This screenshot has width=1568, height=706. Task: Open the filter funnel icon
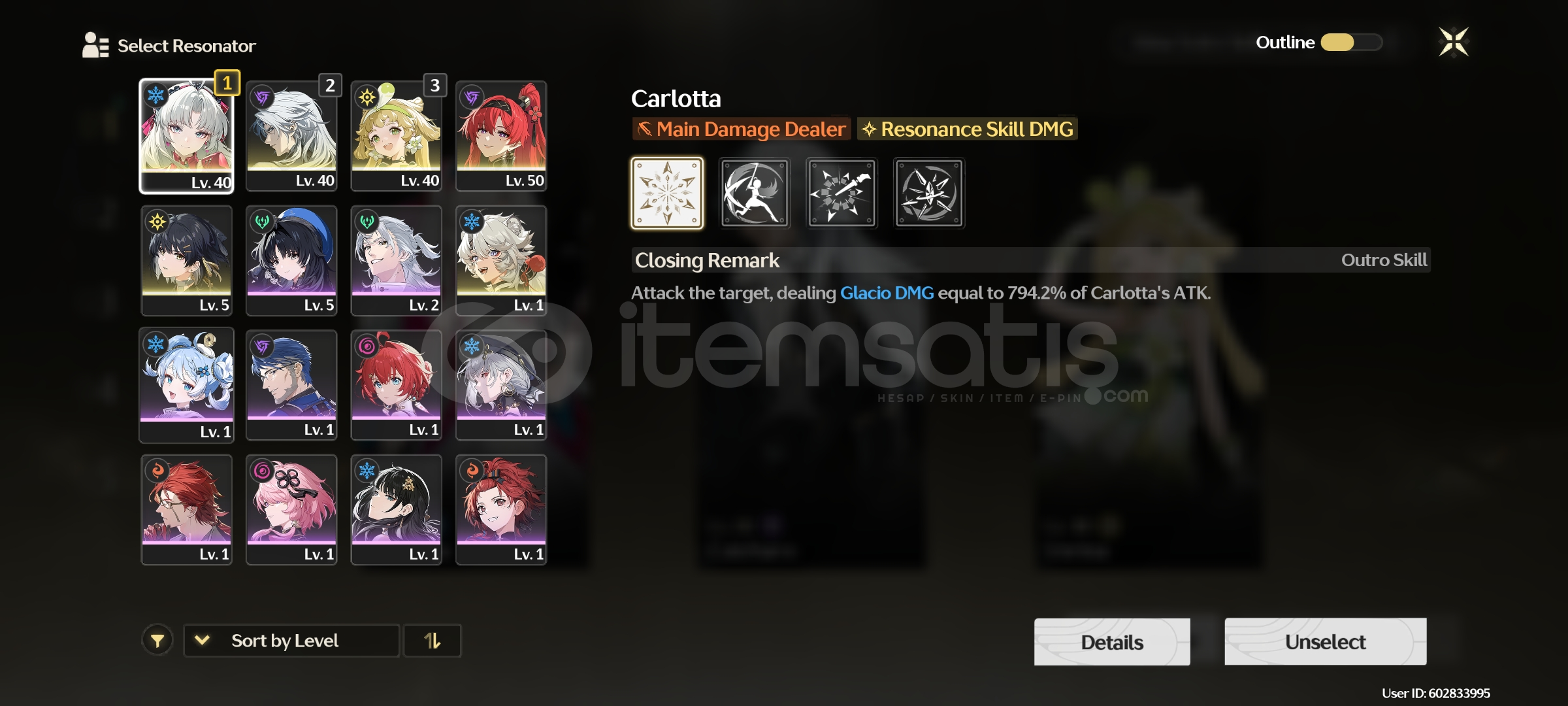[x=157, y=641]
